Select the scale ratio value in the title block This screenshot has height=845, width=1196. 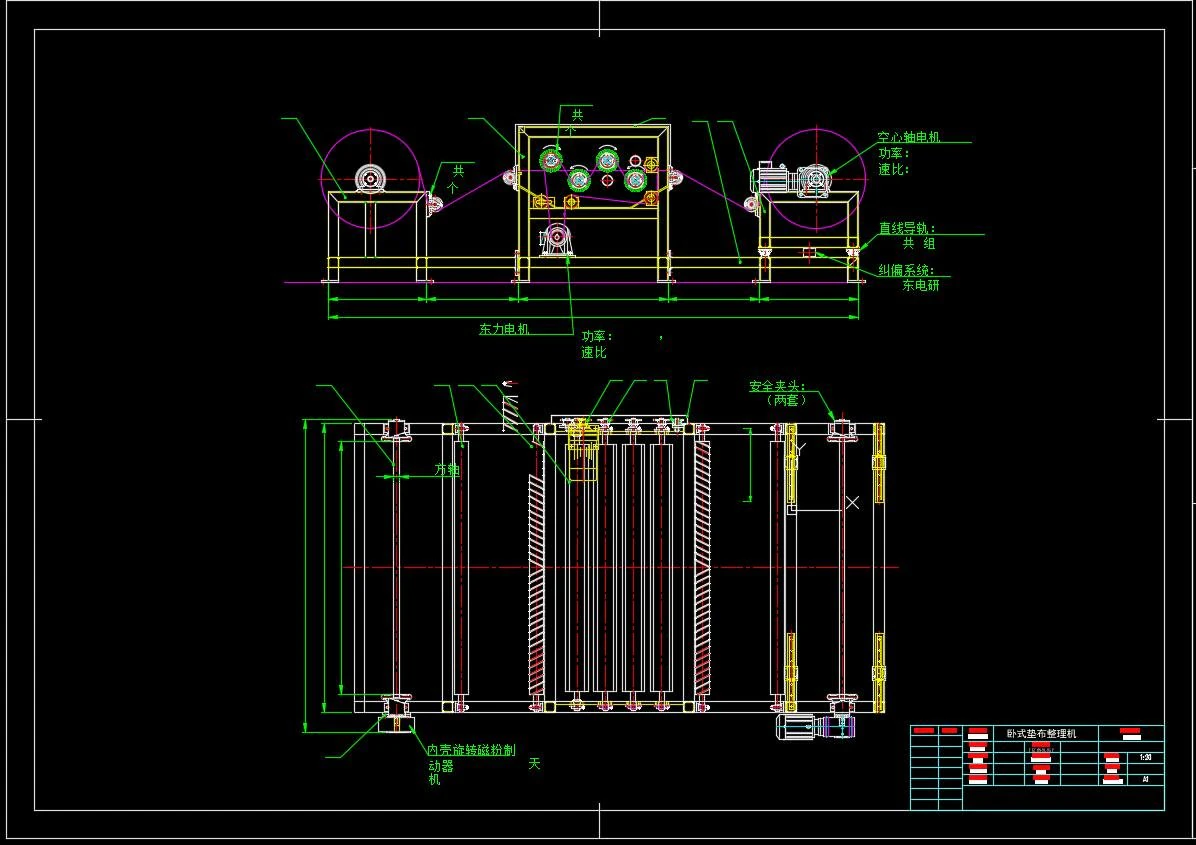pos(1145,758)
